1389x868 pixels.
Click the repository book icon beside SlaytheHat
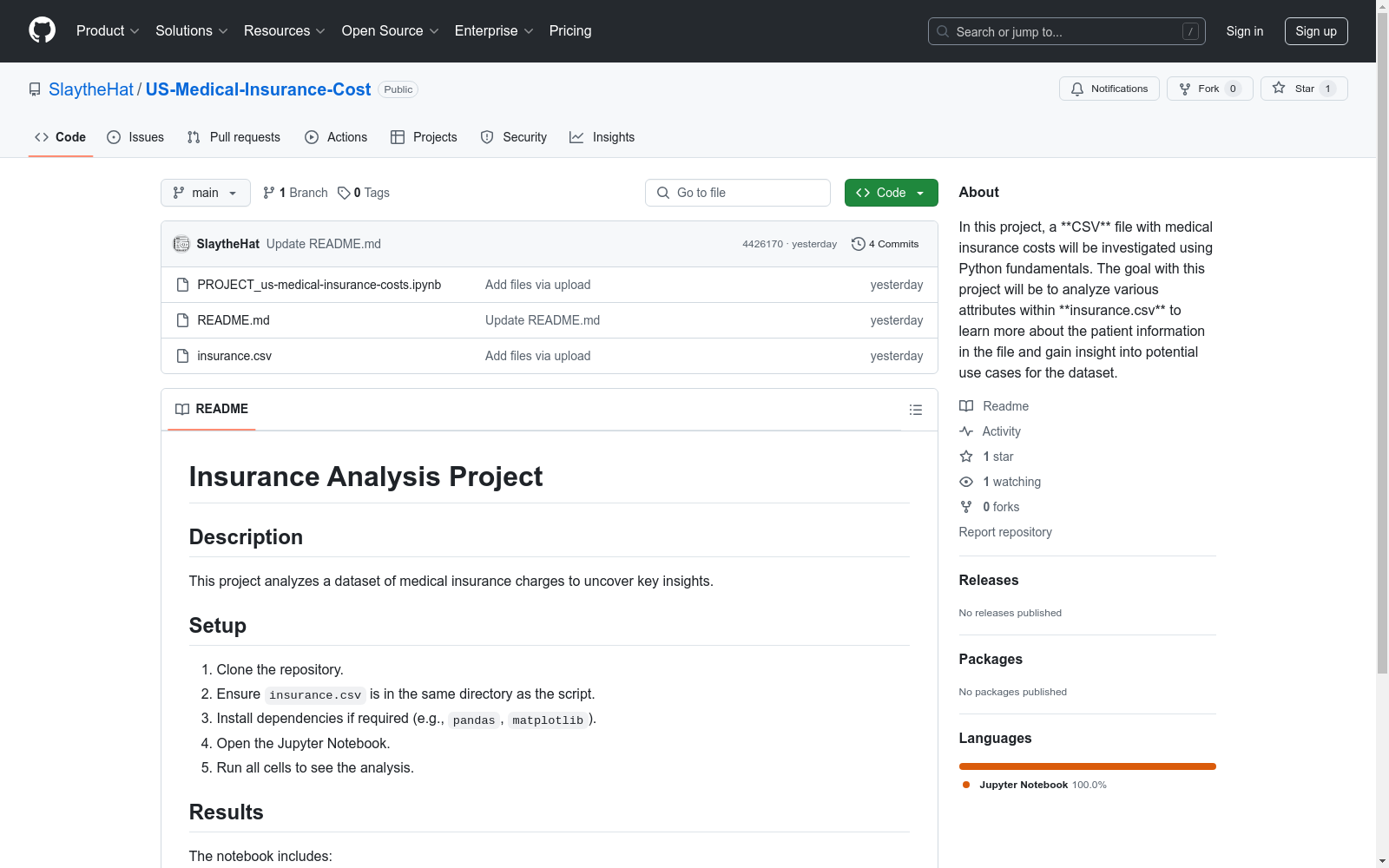35,89
